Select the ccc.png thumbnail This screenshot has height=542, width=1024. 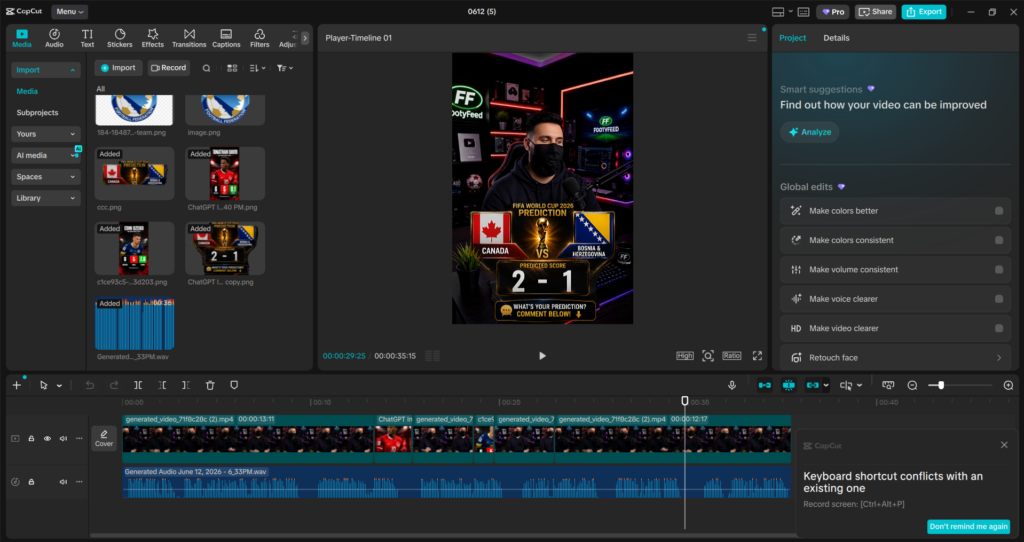135,173
